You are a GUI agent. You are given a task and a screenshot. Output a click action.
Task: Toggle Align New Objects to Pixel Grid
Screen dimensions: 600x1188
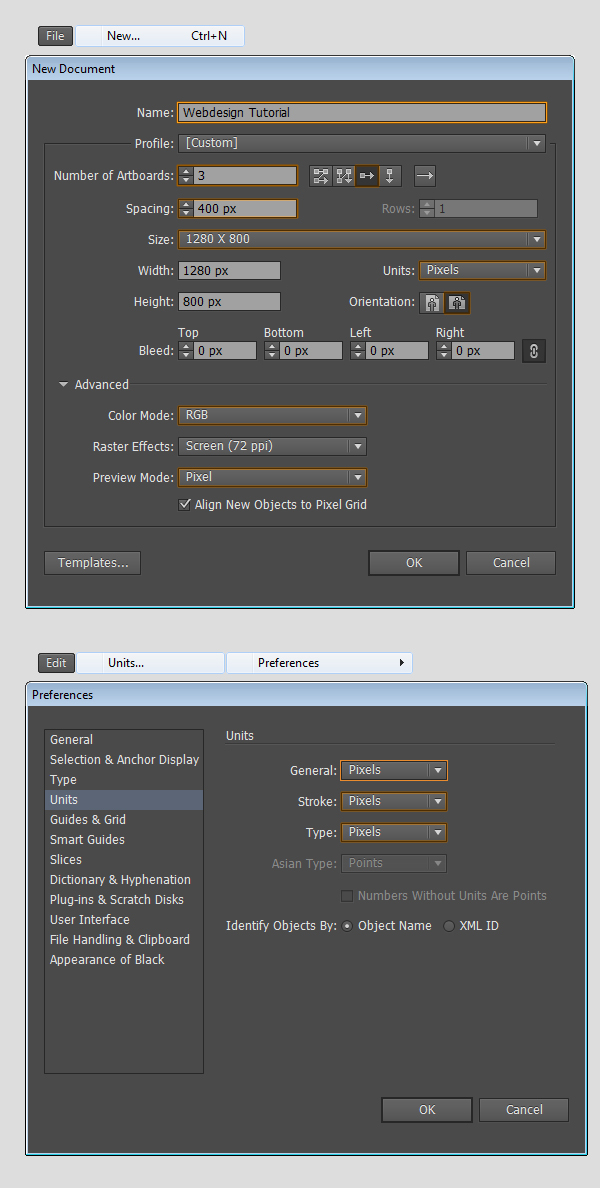pyautogui.click(x=184, y=505)
